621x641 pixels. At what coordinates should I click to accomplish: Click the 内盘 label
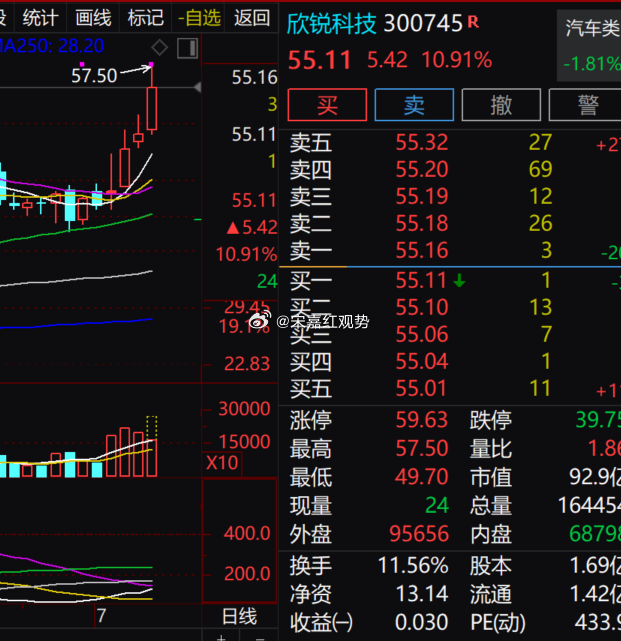[x=491, y=534]
